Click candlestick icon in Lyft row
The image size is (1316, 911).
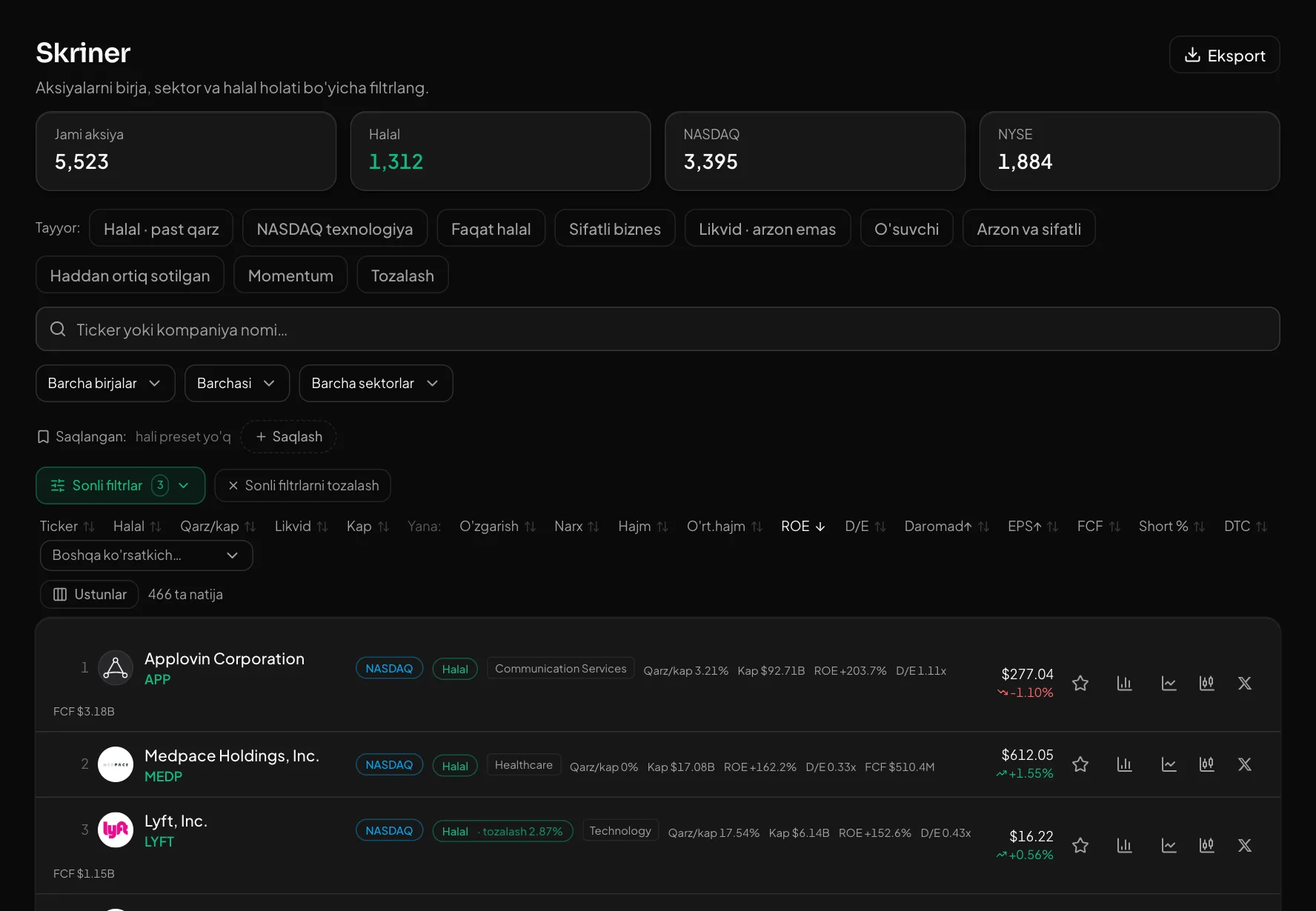coord(1207,845)
